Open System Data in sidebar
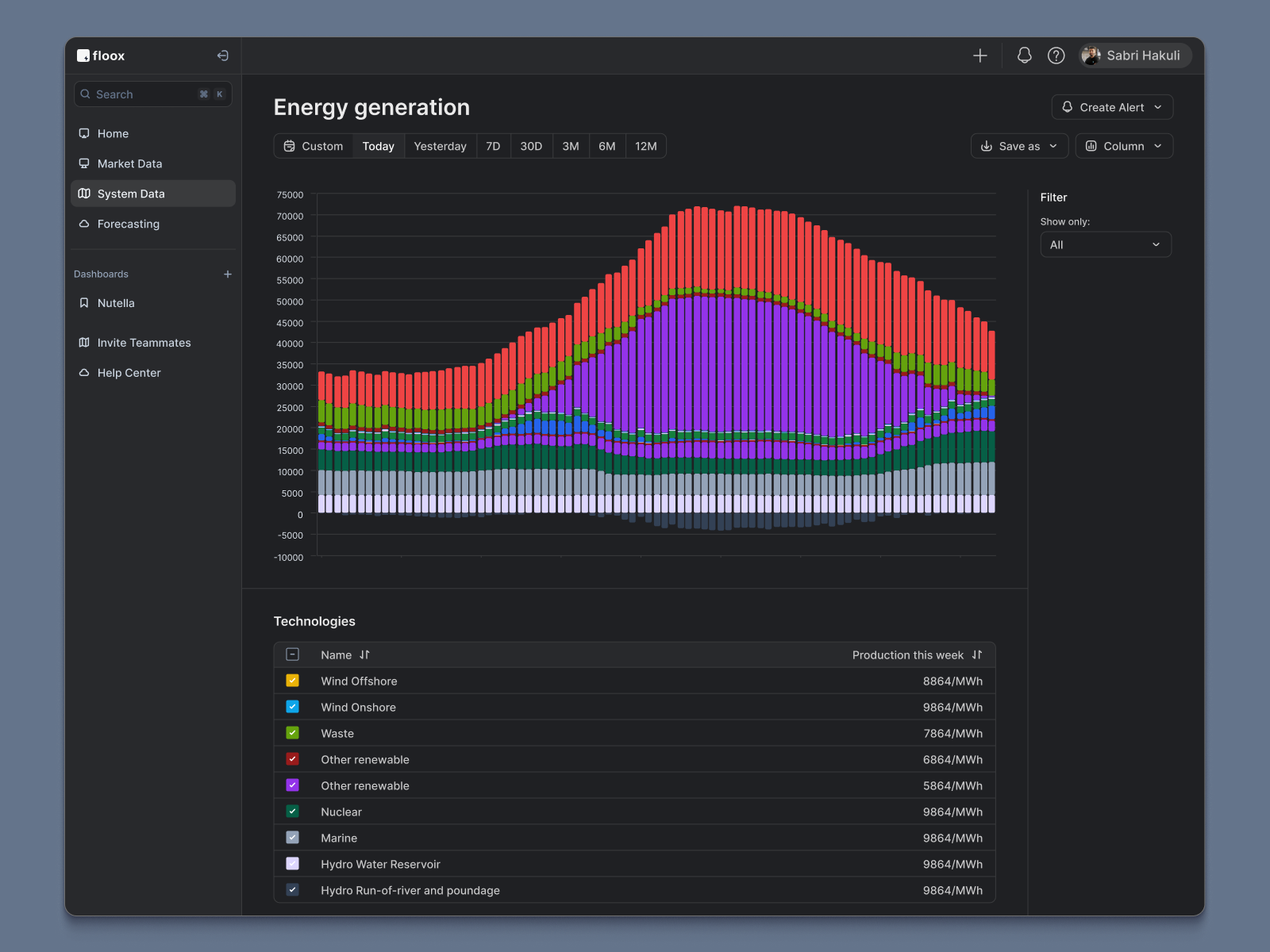The height and width of the screenshot is (952, 1270). point(153,194)
